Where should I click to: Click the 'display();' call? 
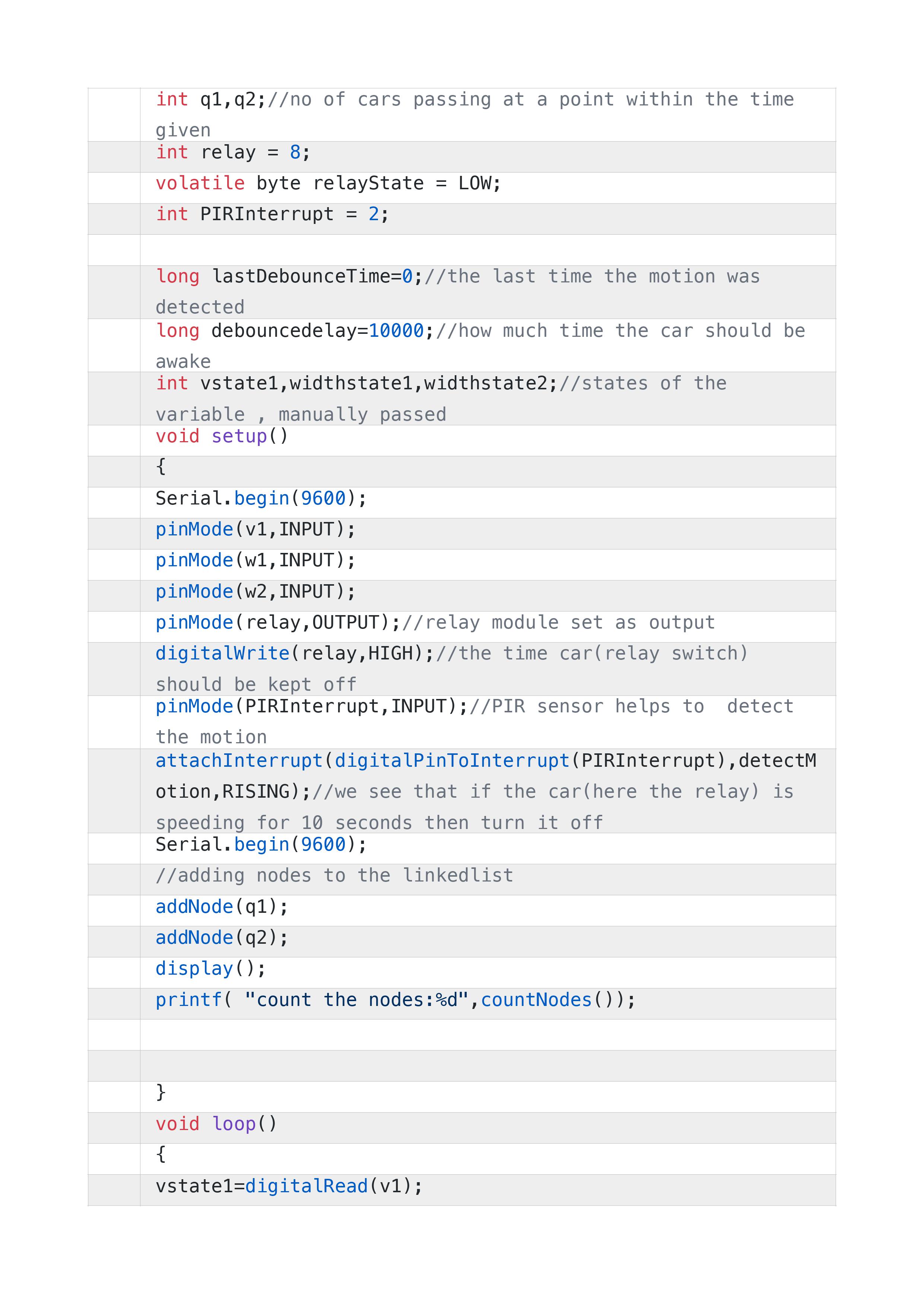pos(211,969)
